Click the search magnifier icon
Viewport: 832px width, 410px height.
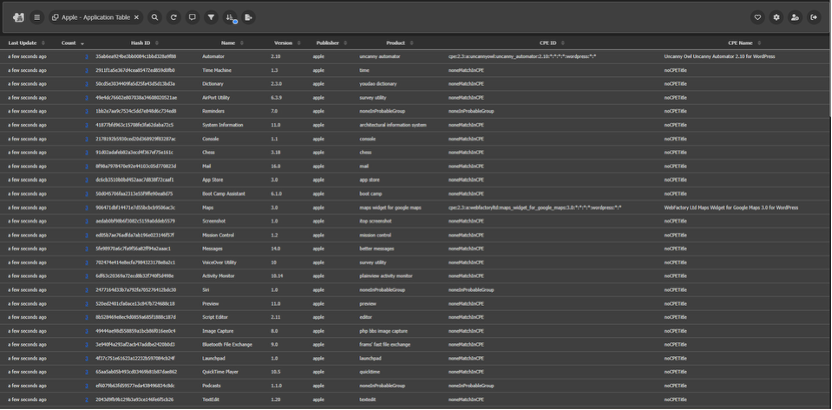[155, 17]
